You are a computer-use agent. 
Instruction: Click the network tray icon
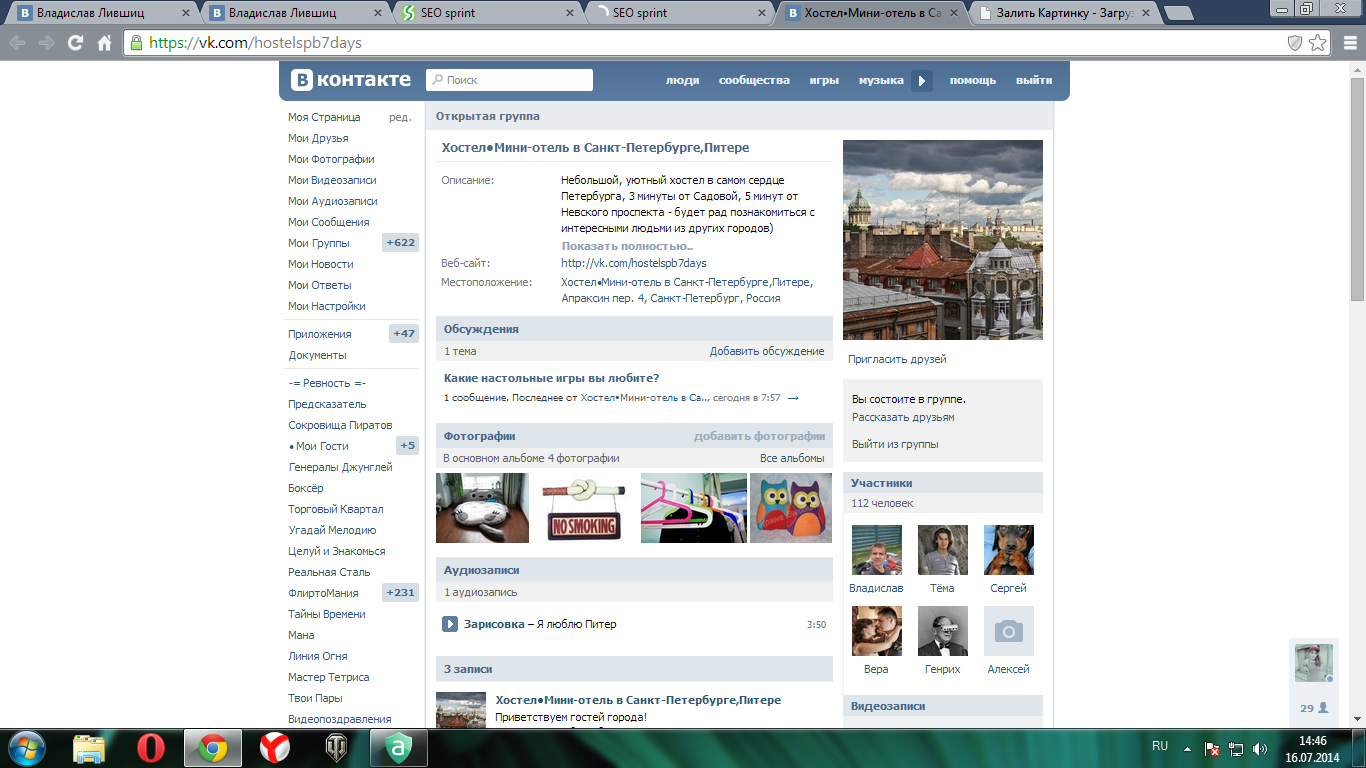click(x=1235, y=748)
